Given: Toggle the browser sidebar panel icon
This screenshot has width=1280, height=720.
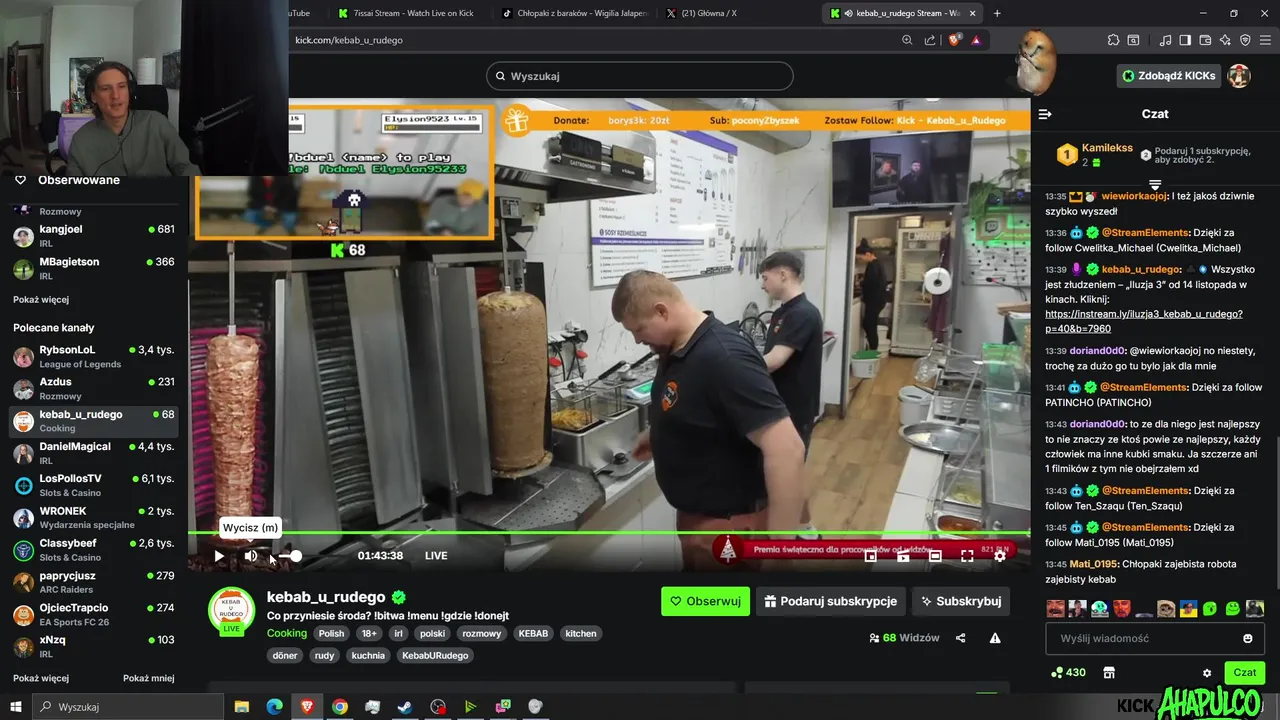Looking at the screenshot, I should [1185, 40].
